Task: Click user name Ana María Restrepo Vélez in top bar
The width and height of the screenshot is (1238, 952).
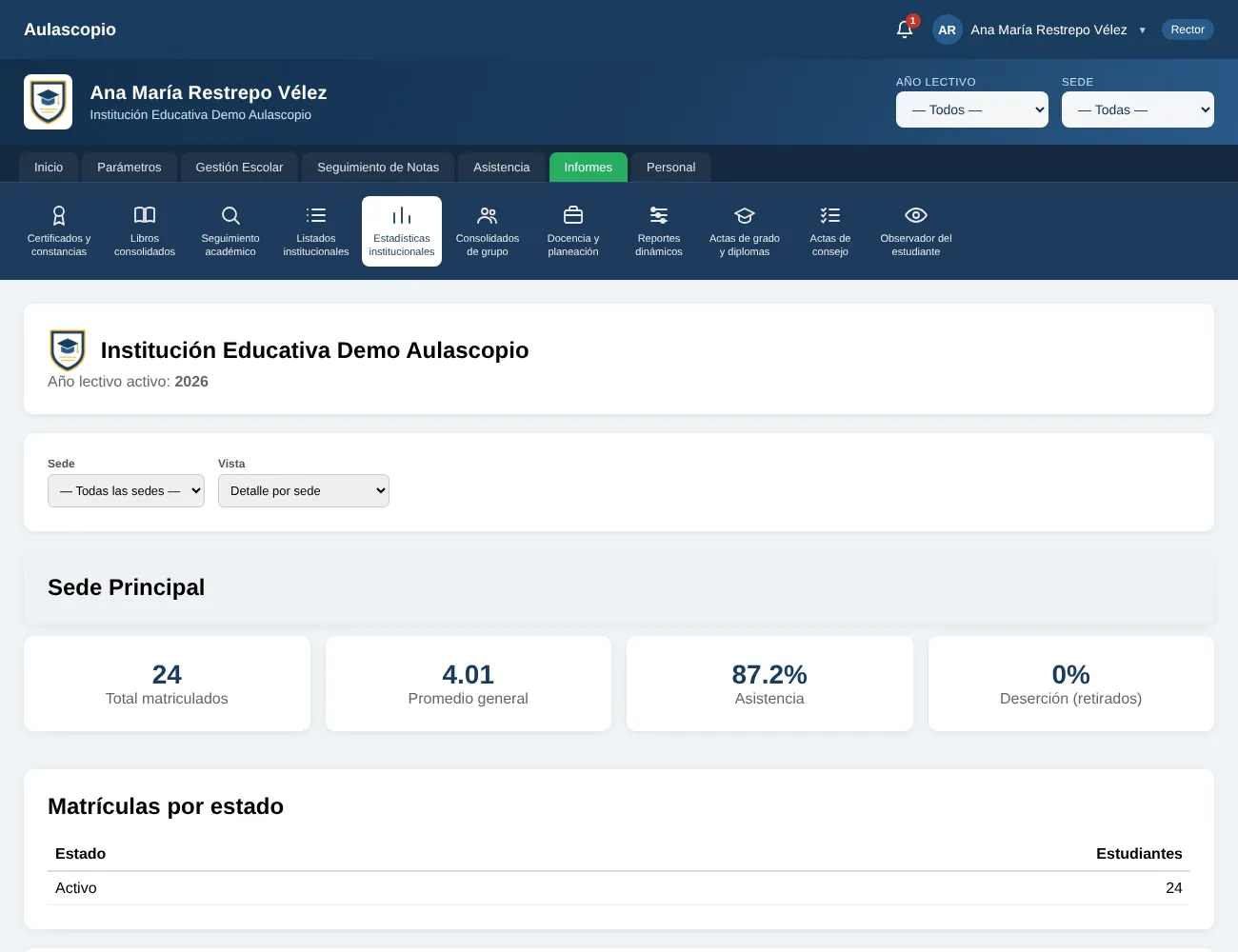Action: (x=1048, y=30)
